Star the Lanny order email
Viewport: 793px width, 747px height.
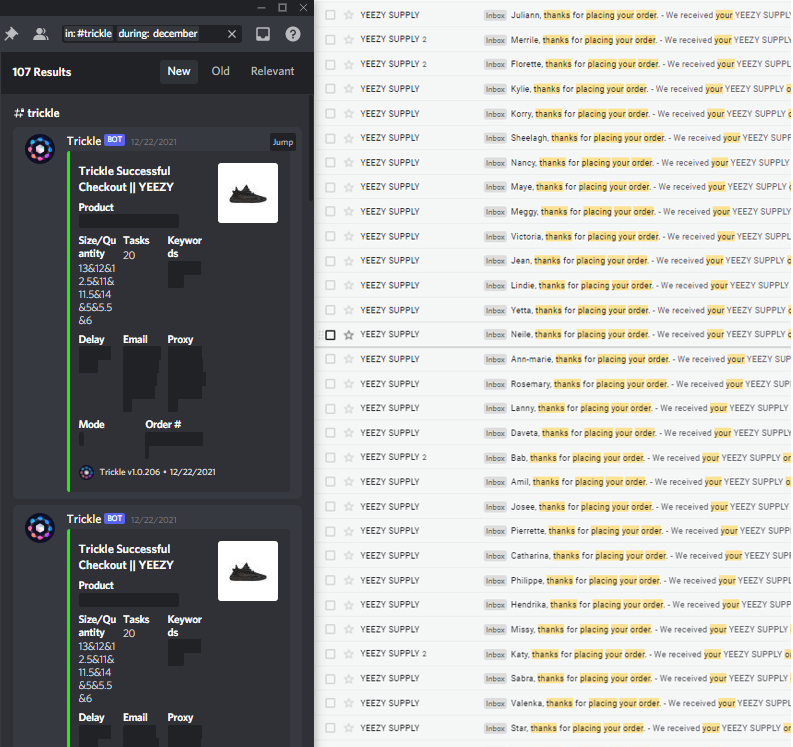pos(348,408)
